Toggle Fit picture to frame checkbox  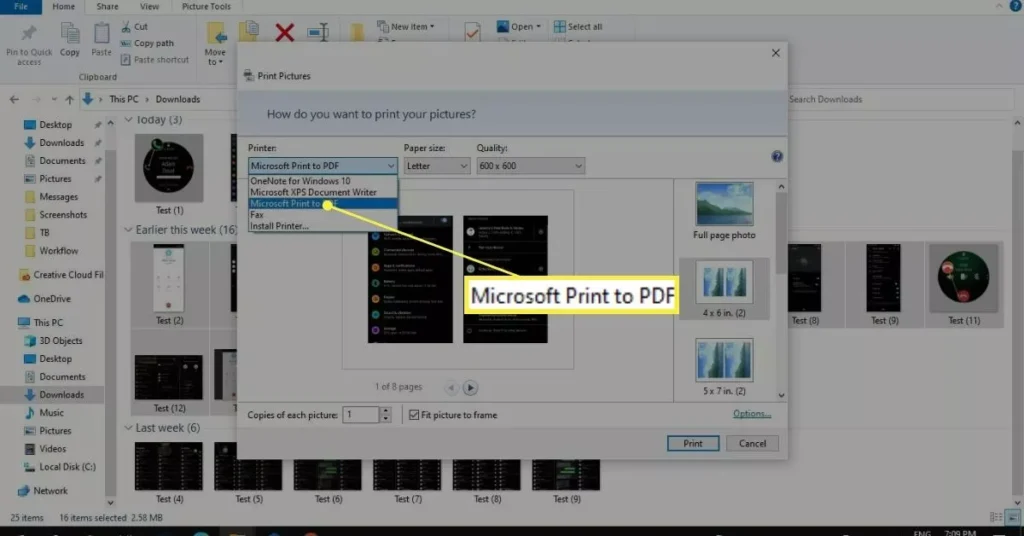(414, 415)
